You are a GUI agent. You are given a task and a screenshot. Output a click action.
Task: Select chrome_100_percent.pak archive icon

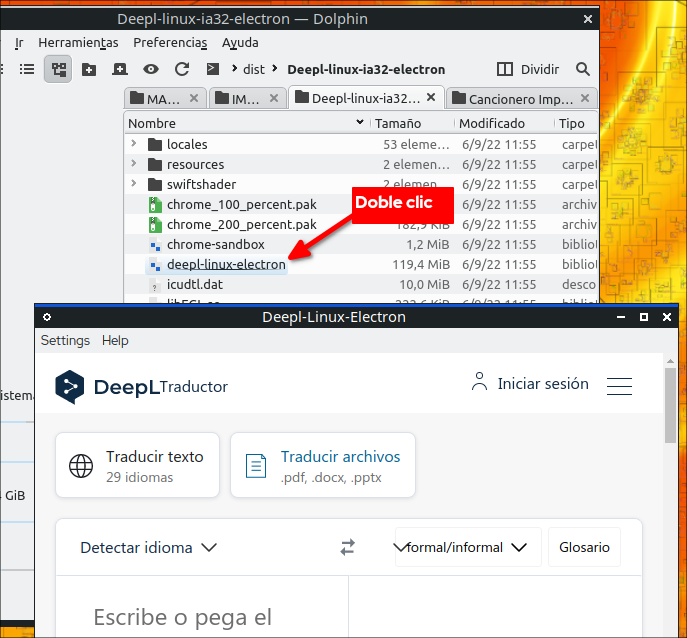155,205
